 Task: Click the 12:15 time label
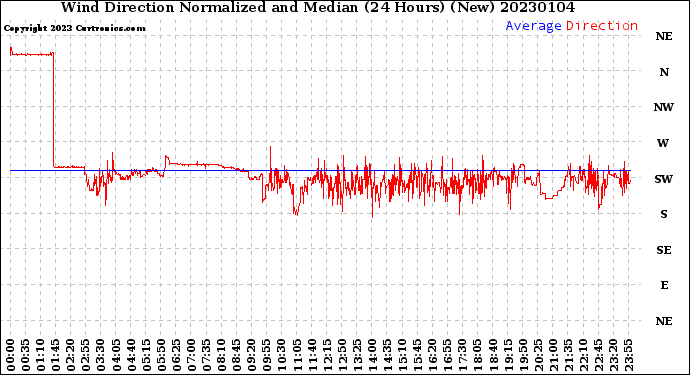(x=327, y=355)
